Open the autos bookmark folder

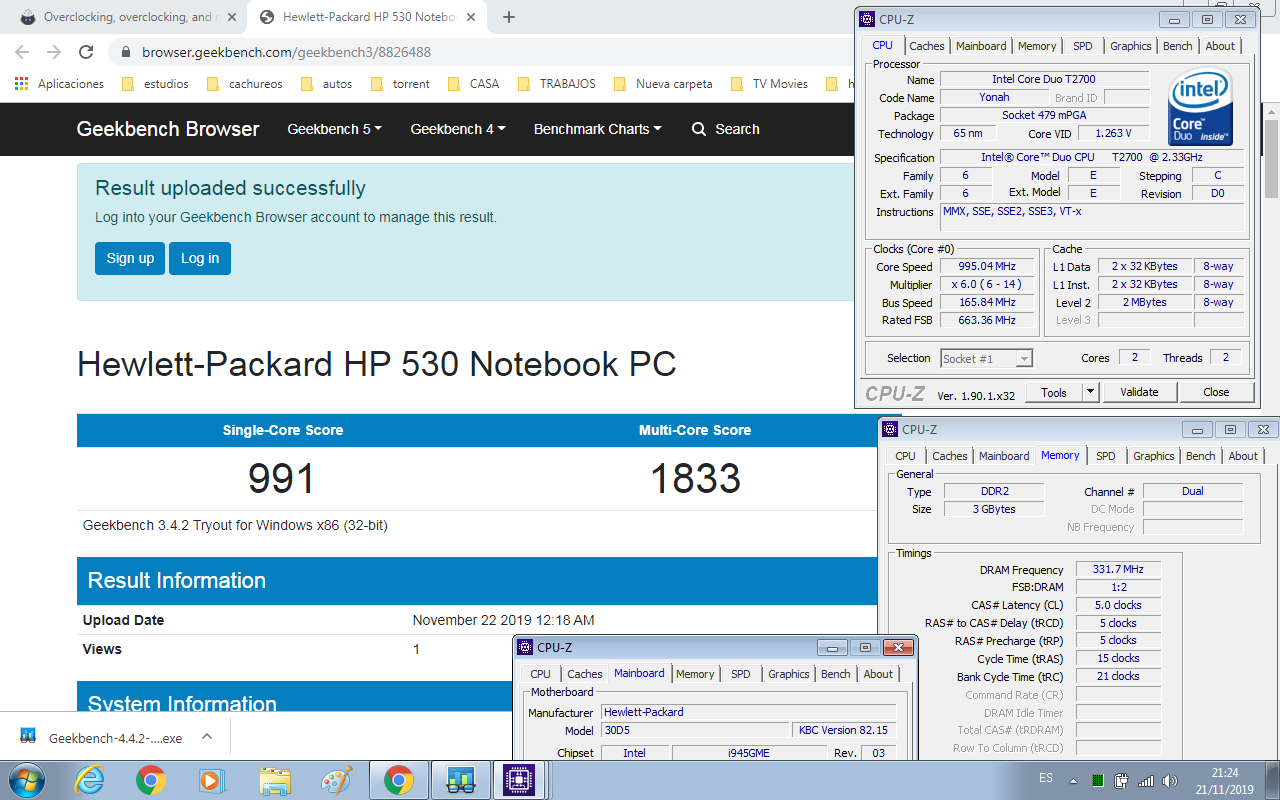(326, 84)
